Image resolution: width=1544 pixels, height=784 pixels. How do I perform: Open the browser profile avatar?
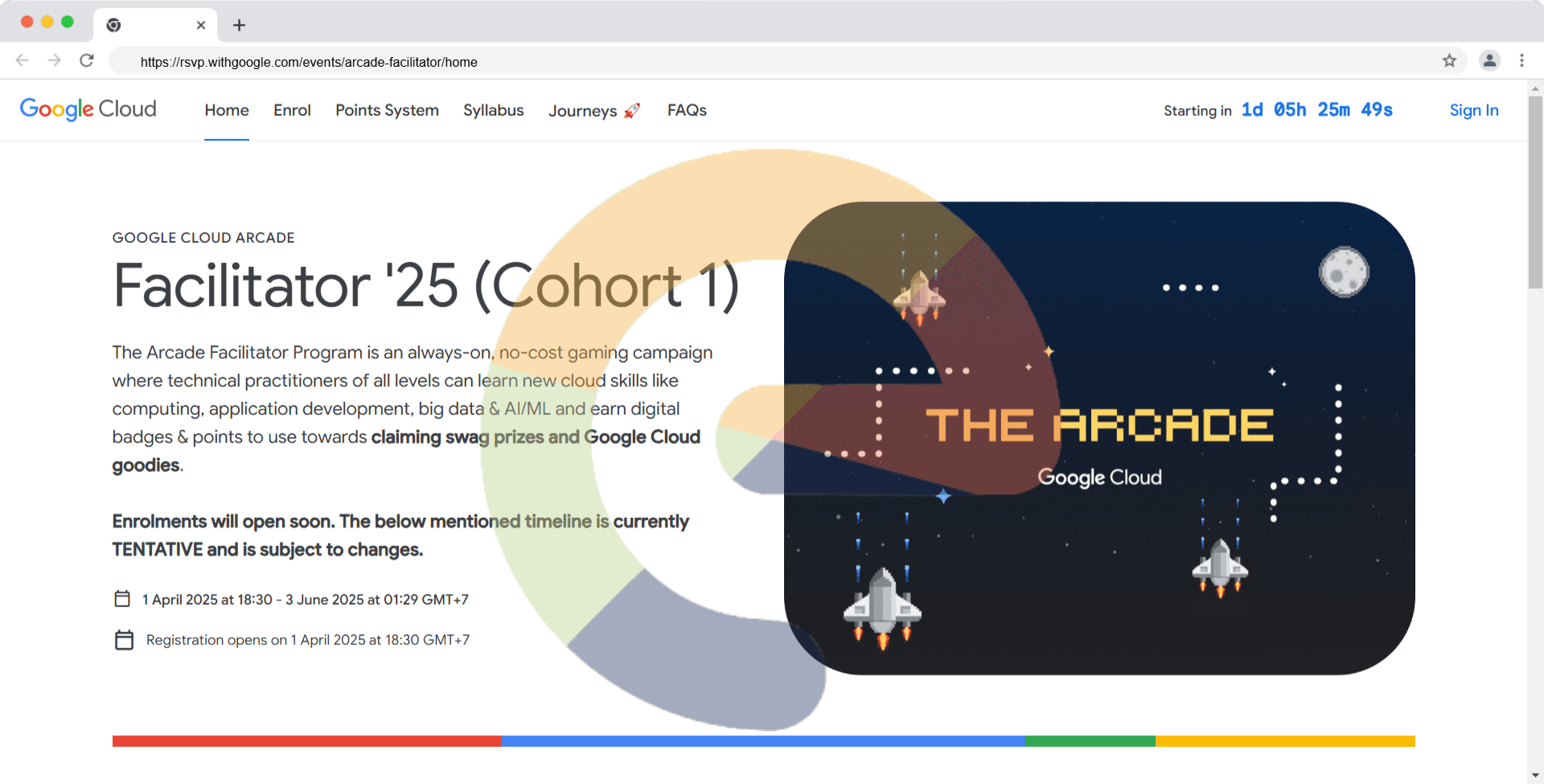(1489, 60)
